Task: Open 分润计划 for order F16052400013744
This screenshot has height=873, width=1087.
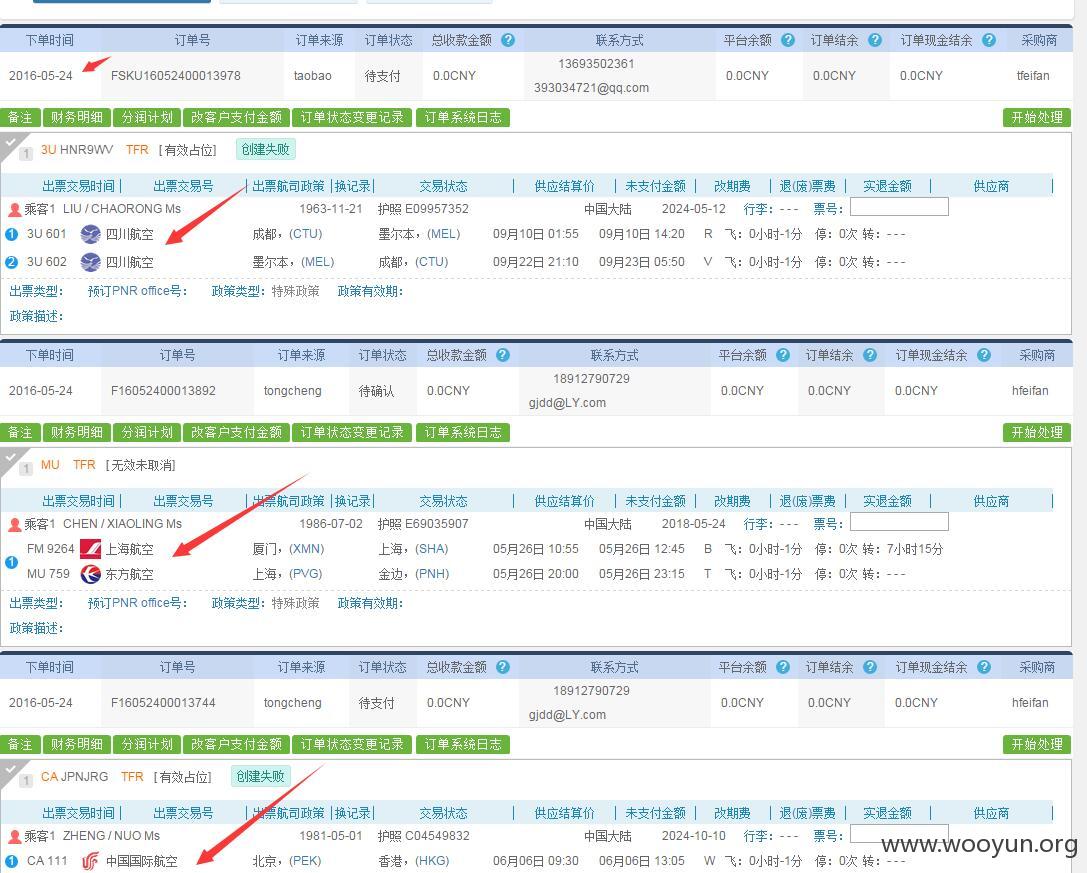Action: coord(147,744)
